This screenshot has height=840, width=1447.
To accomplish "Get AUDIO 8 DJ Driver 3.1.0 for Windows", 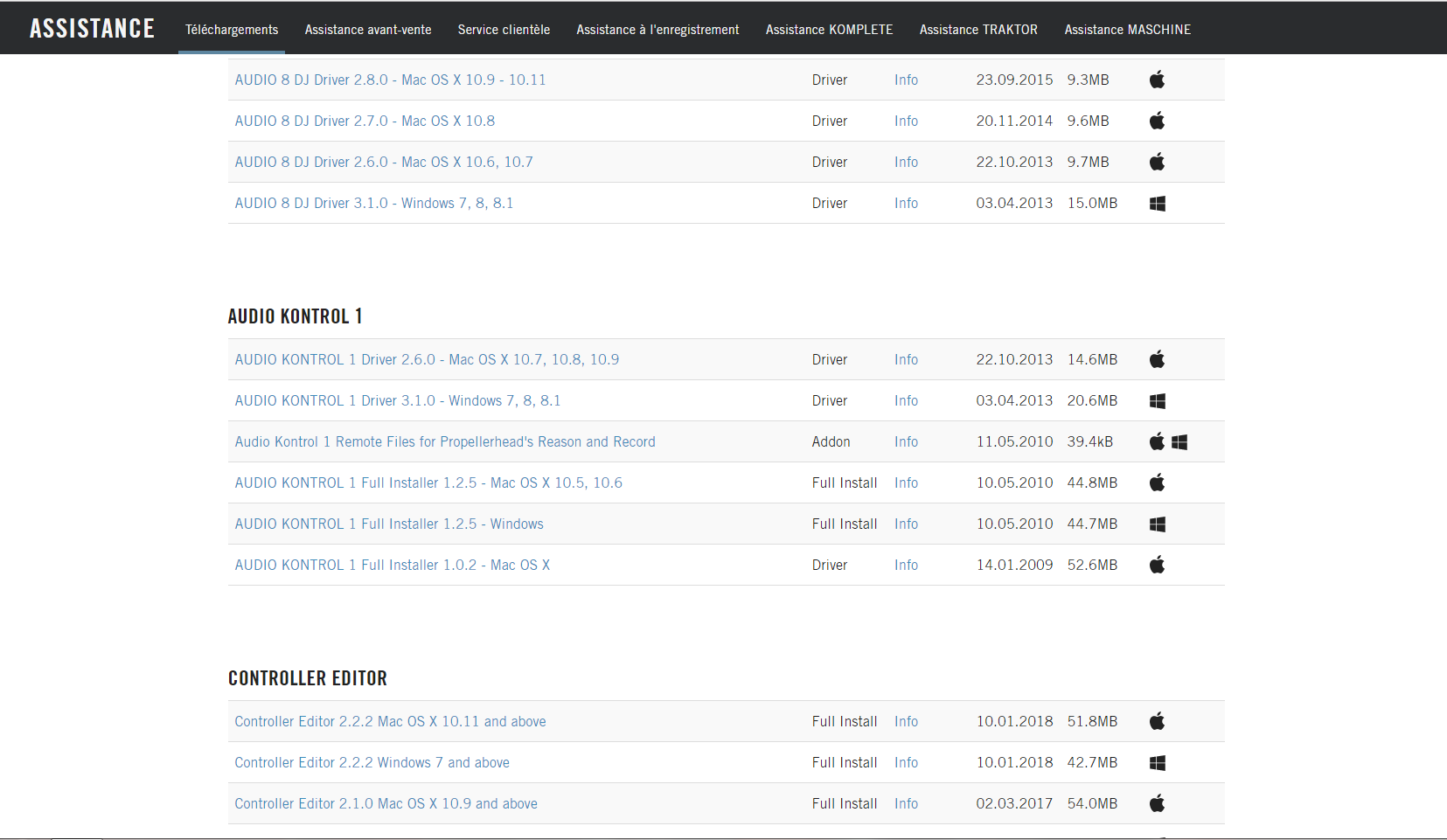I will pos(374,203).
